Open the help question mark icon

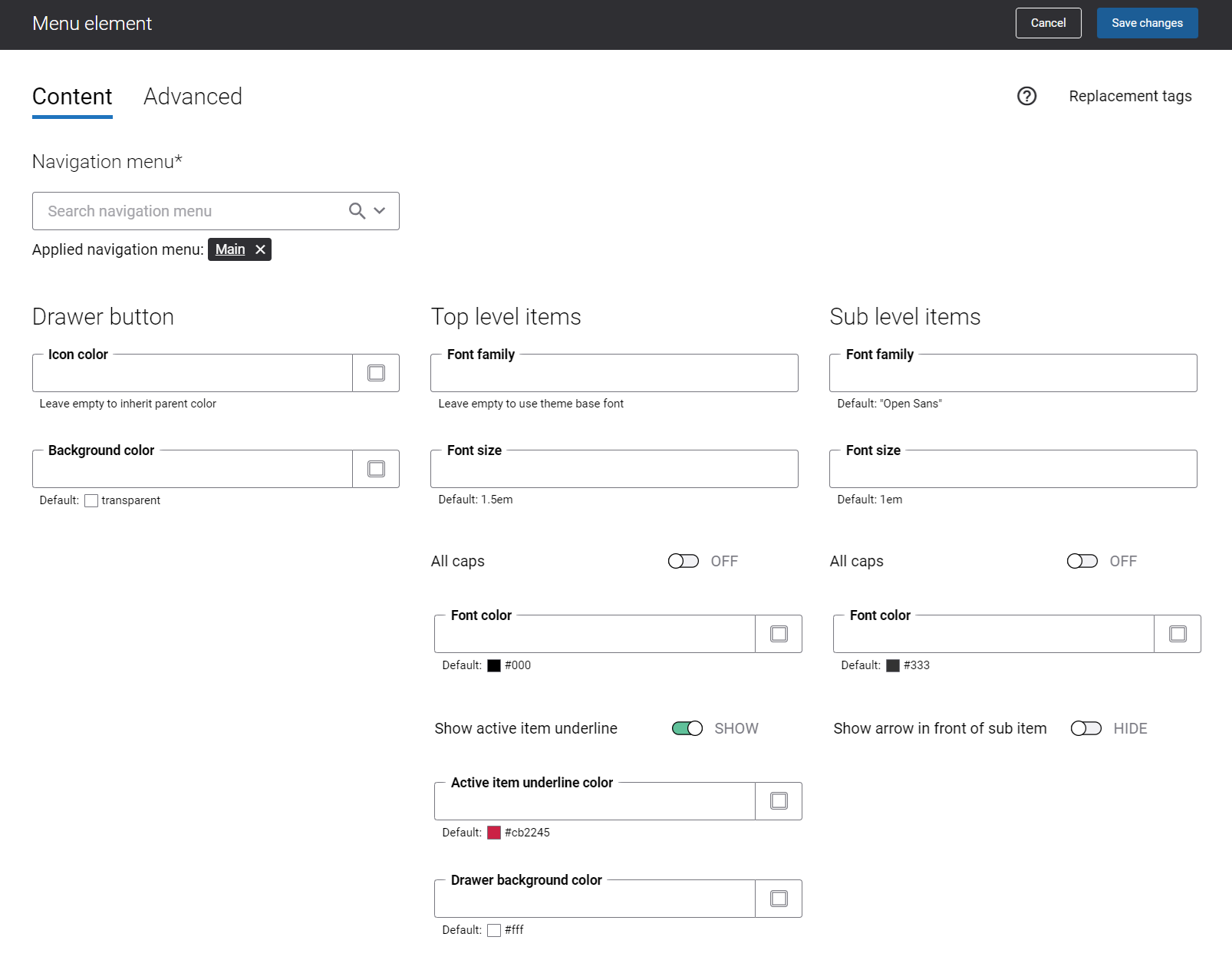click(1026, 96)
